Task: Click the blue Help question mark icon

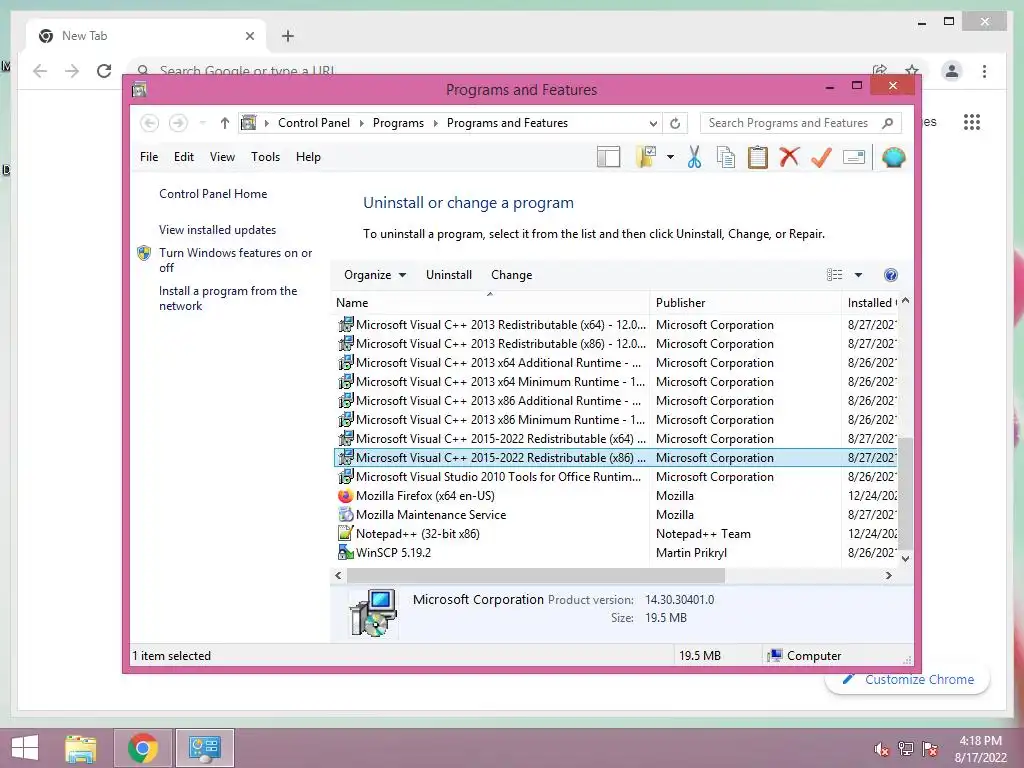Action: [x=890, y=275]
